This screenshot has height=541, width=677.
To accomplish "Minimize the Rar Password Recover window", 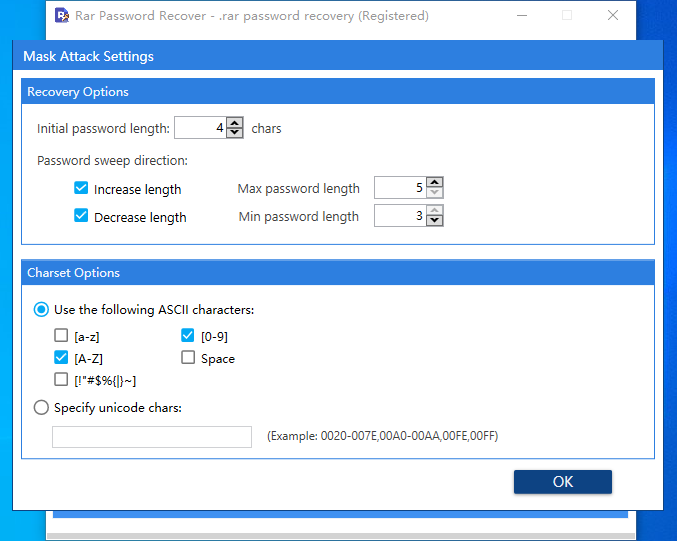I will [522, 16].
